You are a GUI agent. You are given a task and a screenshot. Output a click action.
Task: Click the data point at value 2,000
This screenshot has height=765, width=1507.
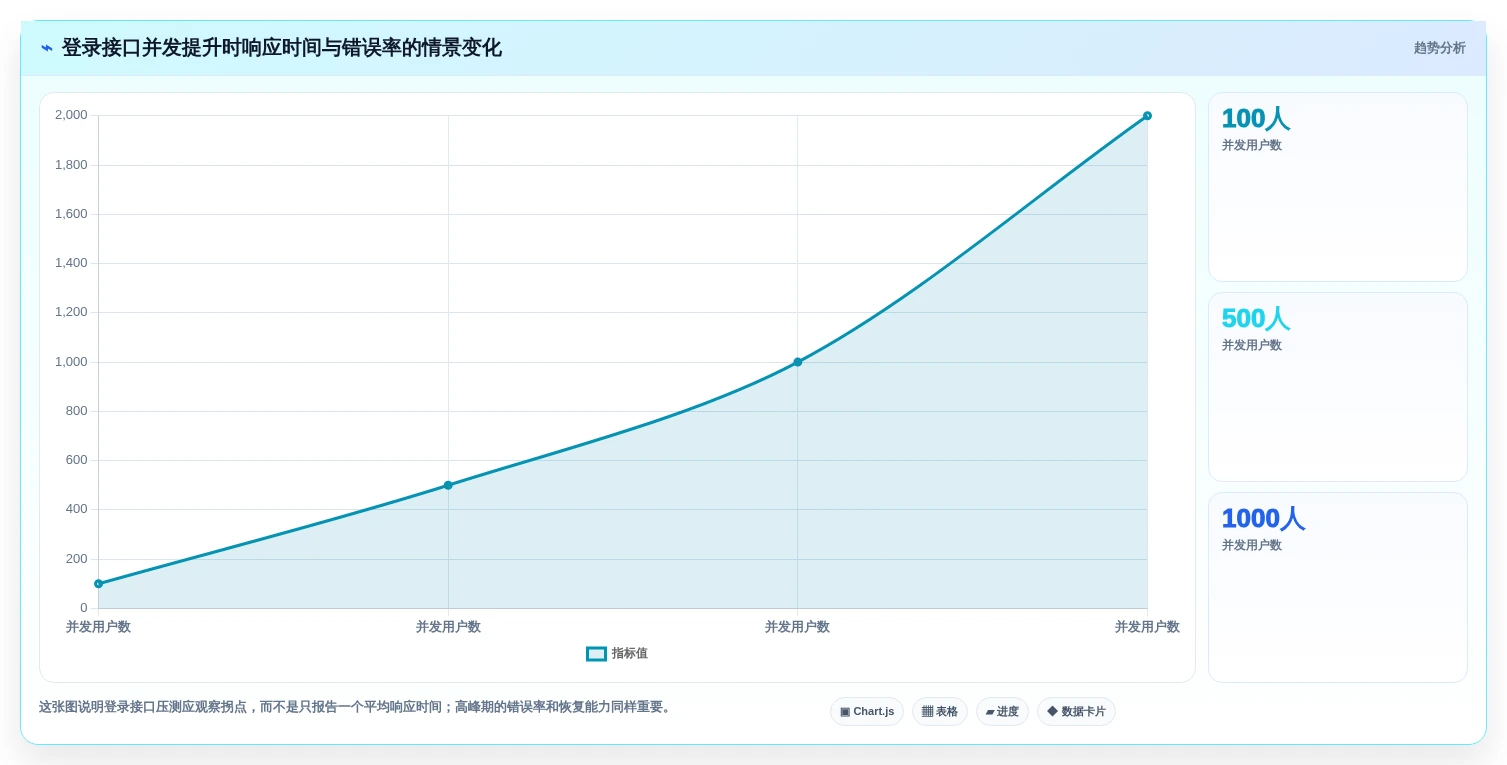1147,116
